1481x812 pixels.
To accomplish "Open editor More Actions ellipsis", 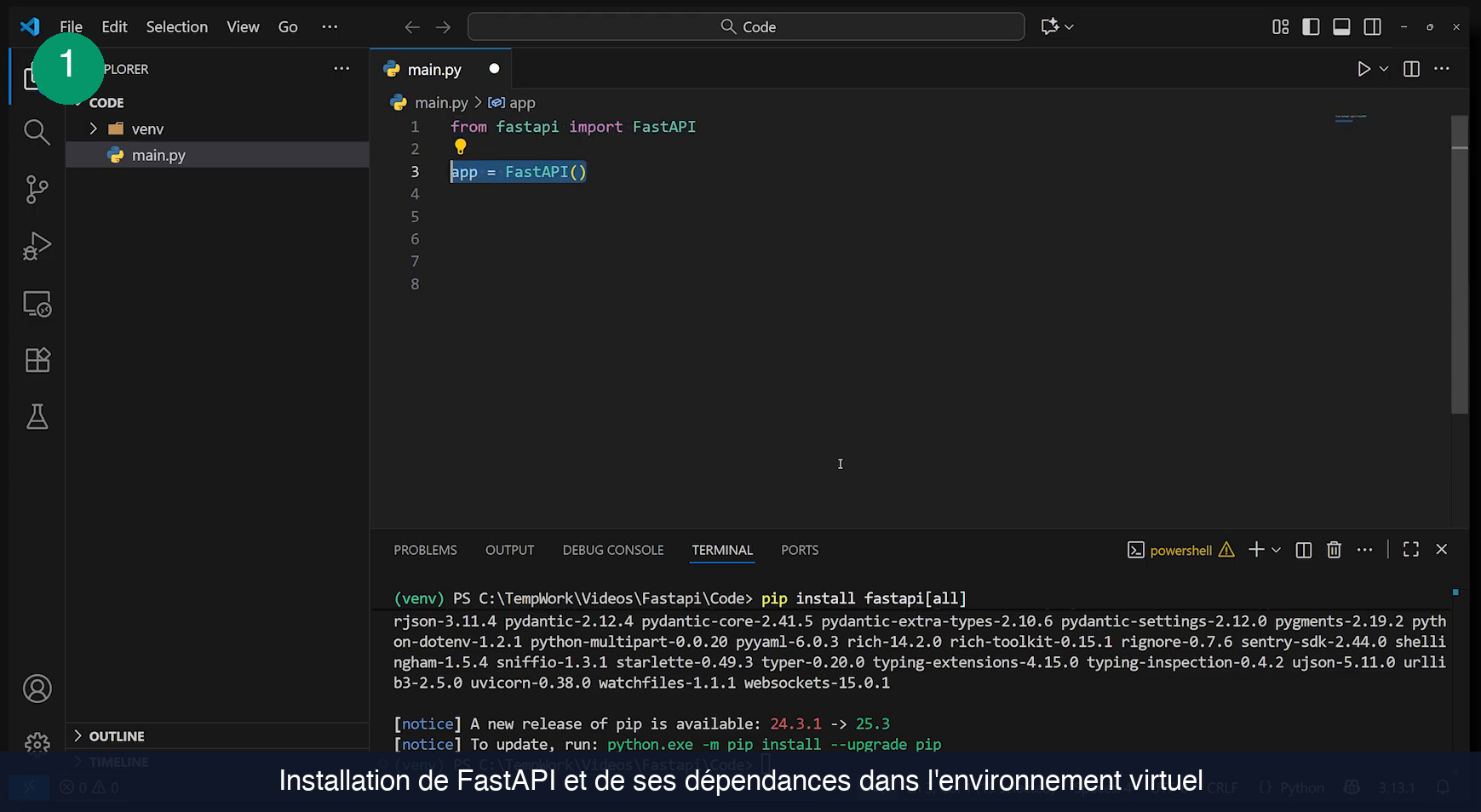I will tap(1442, 69).
